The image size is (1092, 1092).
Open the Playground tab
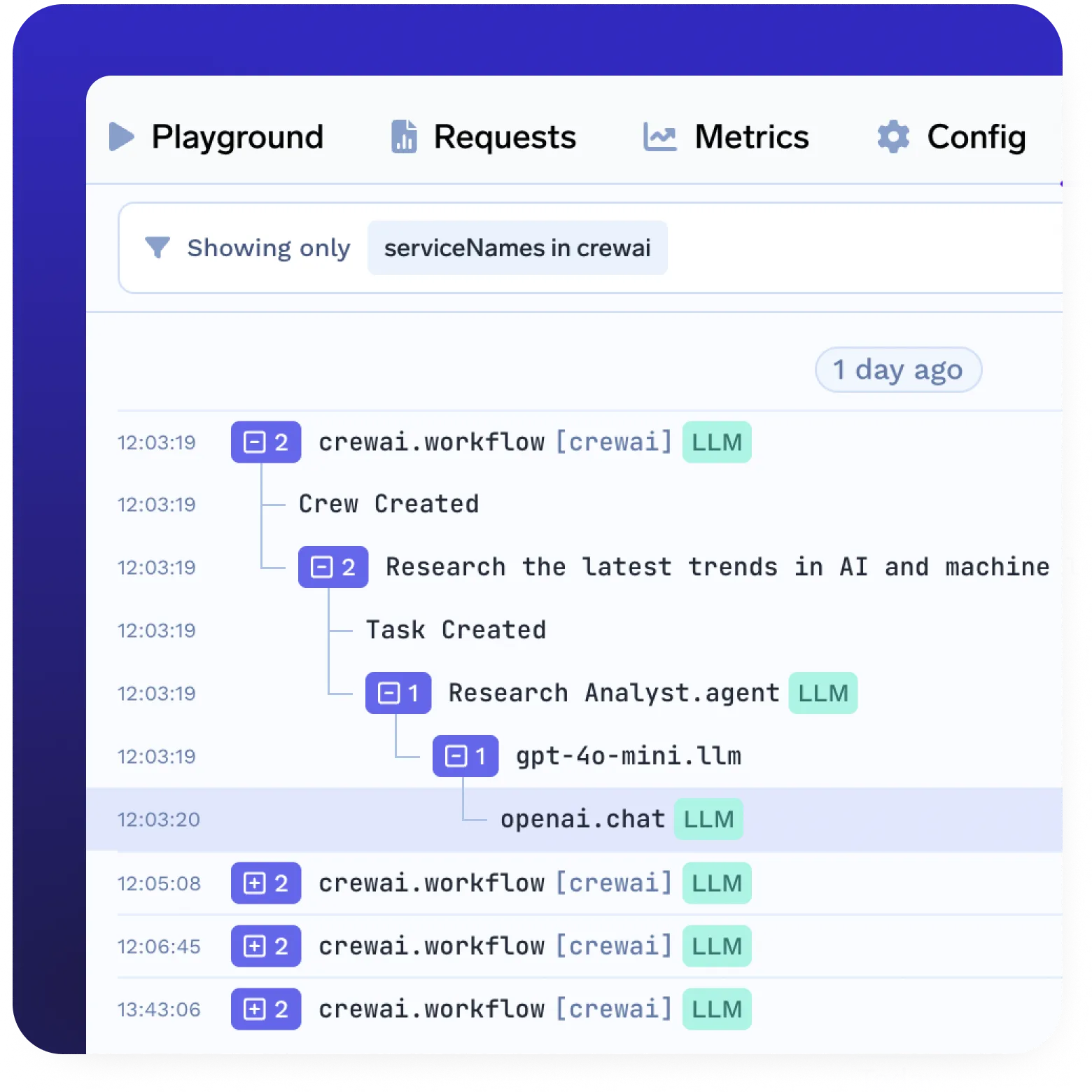(217, 136)
